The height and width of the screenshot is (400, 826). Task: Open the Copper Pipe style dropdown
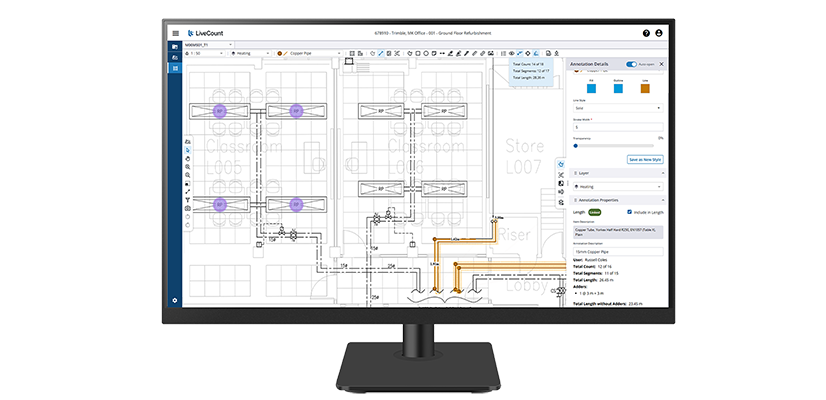pos(309,53)
